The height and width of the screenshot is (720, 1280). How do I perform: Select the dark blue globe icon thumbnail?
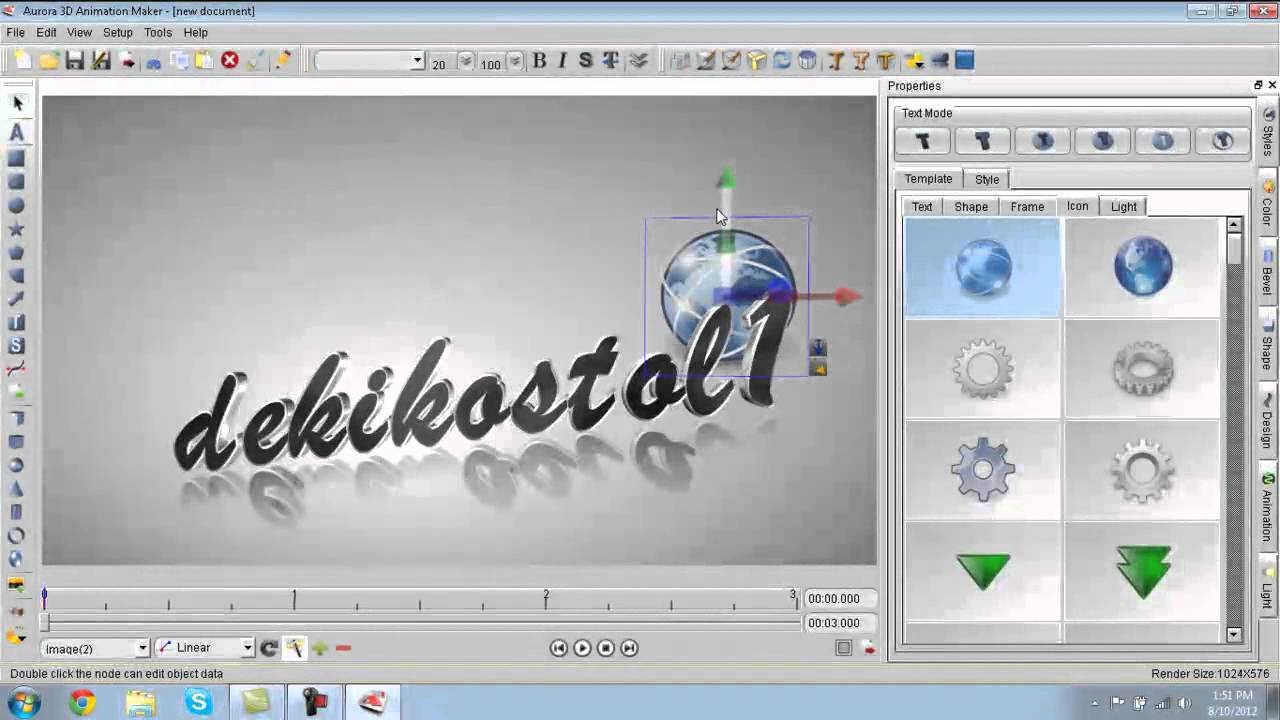(x=1142, y=267)
